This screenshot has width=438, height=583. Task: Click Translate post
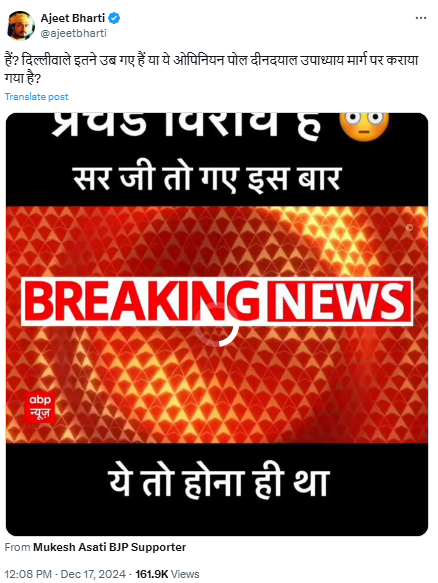coord(36,97)
